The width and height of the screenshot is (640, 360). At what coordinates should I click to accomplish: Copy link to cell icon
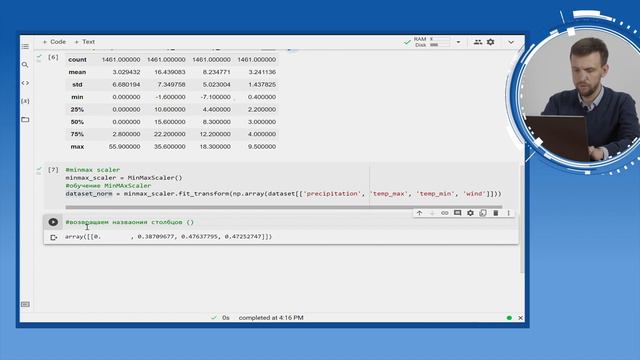444,213
